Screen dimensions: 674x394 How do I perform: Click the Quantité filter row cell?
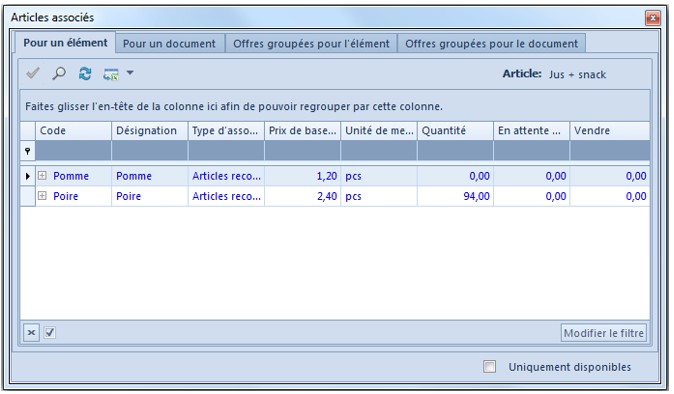click(455, 151)
